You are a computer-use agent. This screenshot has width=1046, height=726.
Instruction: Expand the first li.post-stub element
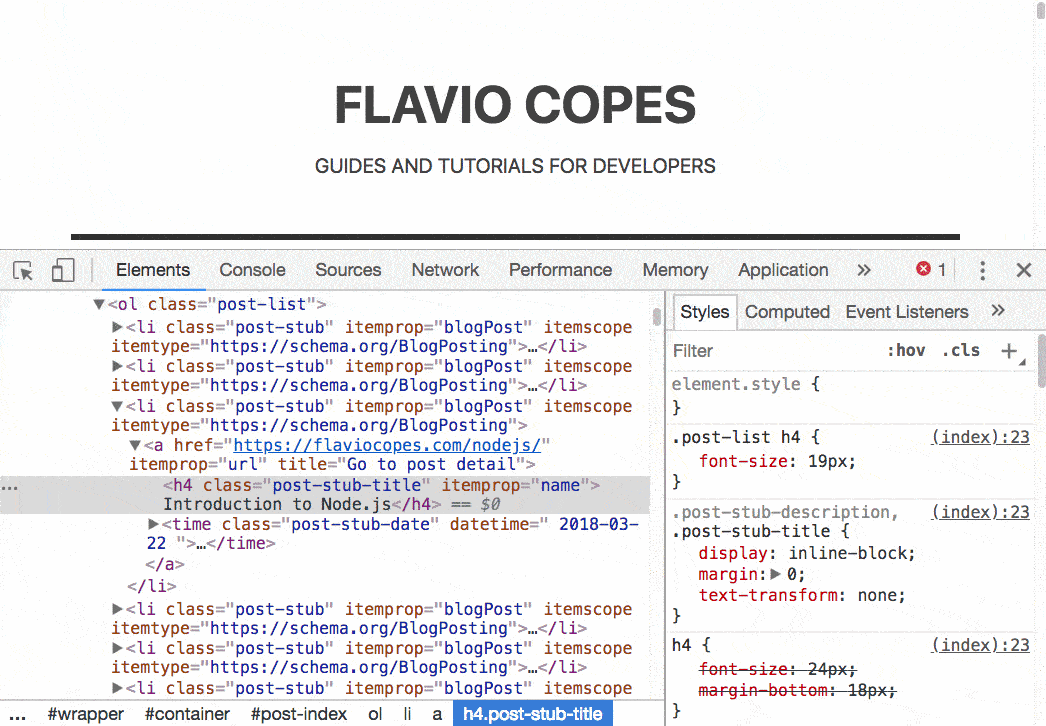tap(117, 326)
